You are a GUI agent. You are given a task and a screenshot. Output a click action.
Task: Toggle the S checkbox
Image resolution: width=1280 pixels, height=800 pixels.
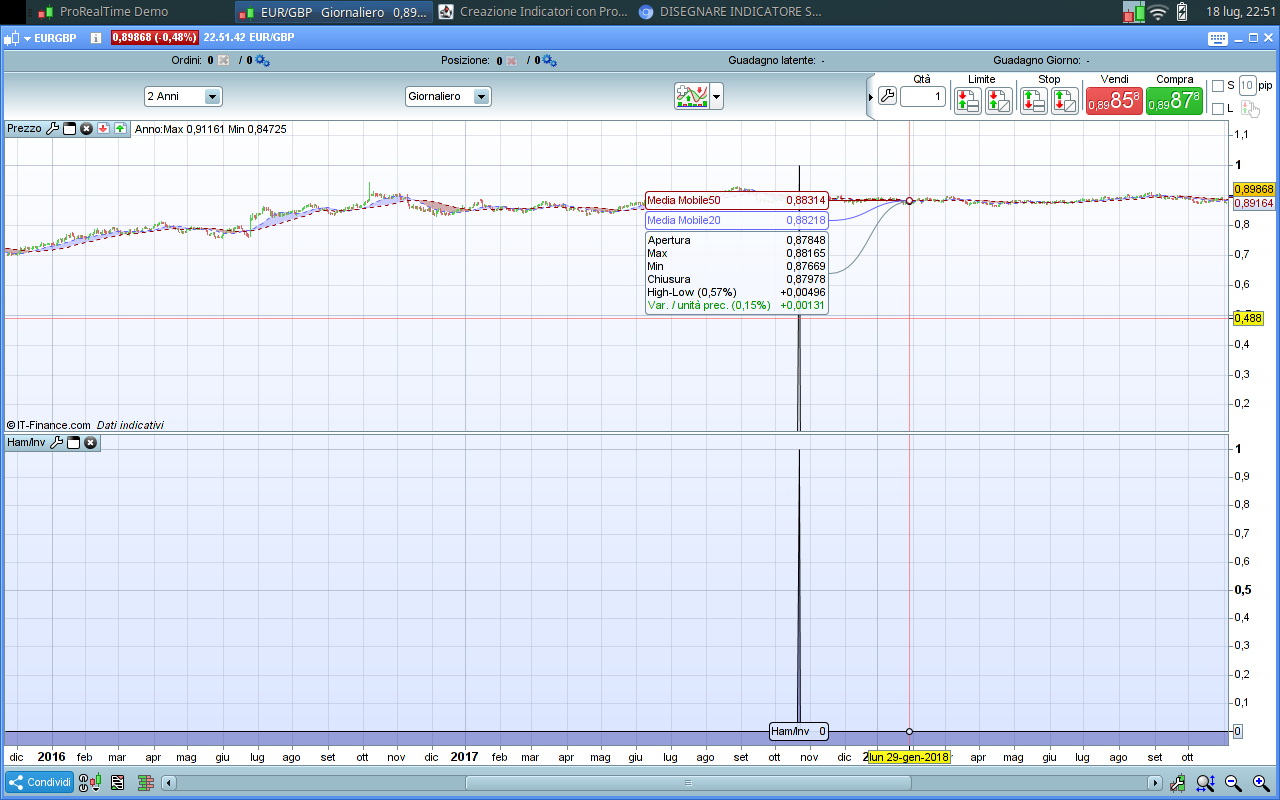pos(1217,86)
